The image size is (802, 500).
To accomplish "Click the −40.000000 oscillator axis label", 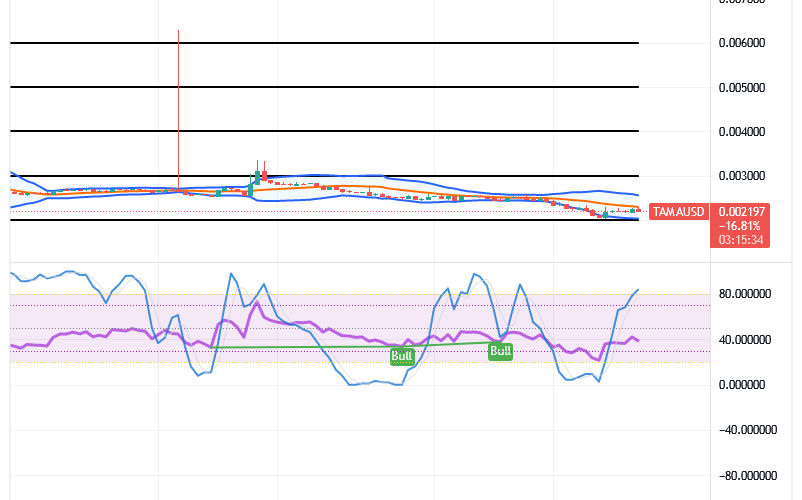I will click(747, 430).
